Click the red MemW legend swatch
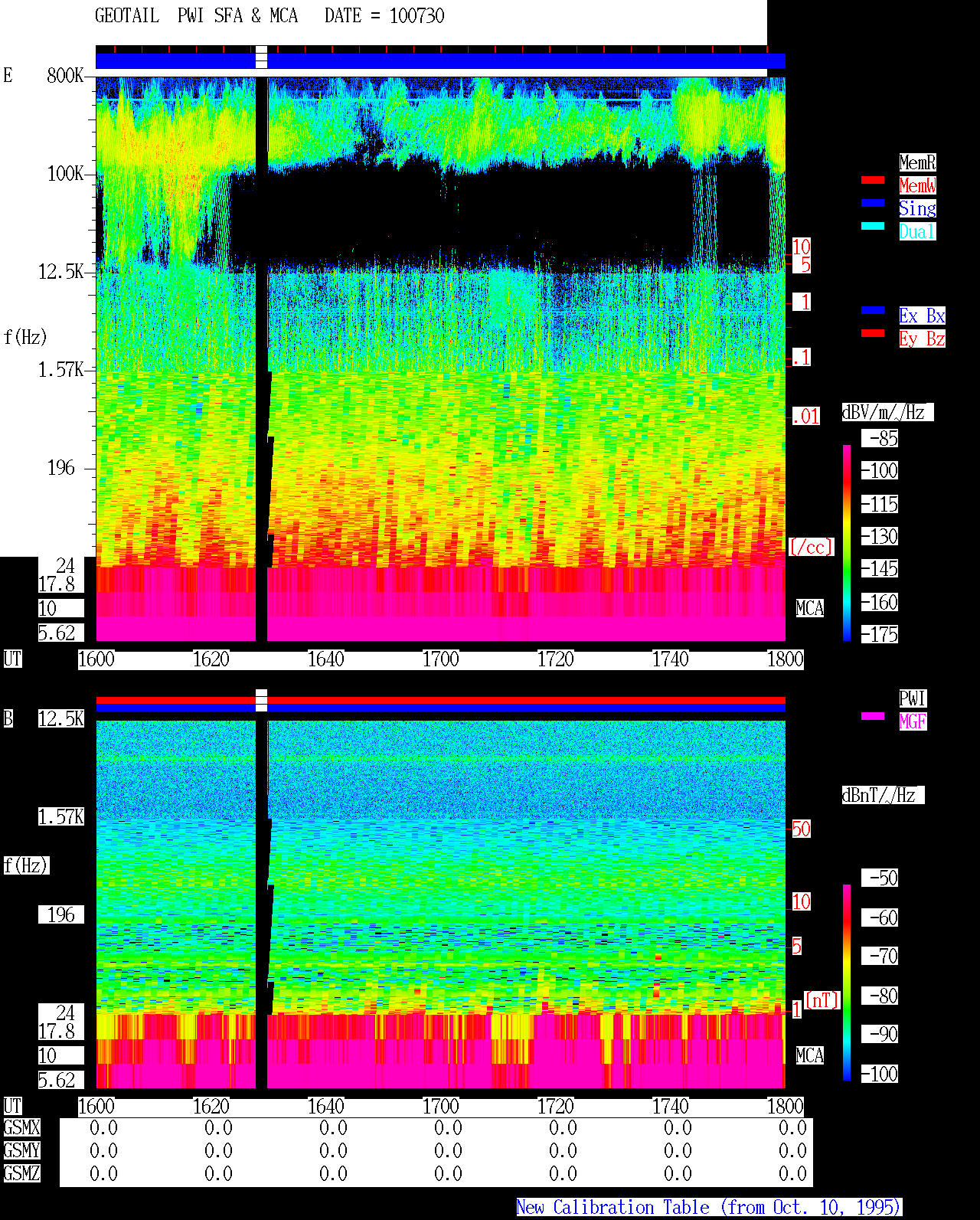Screen dimensions: 980x1220 click(x=873, y=180)
